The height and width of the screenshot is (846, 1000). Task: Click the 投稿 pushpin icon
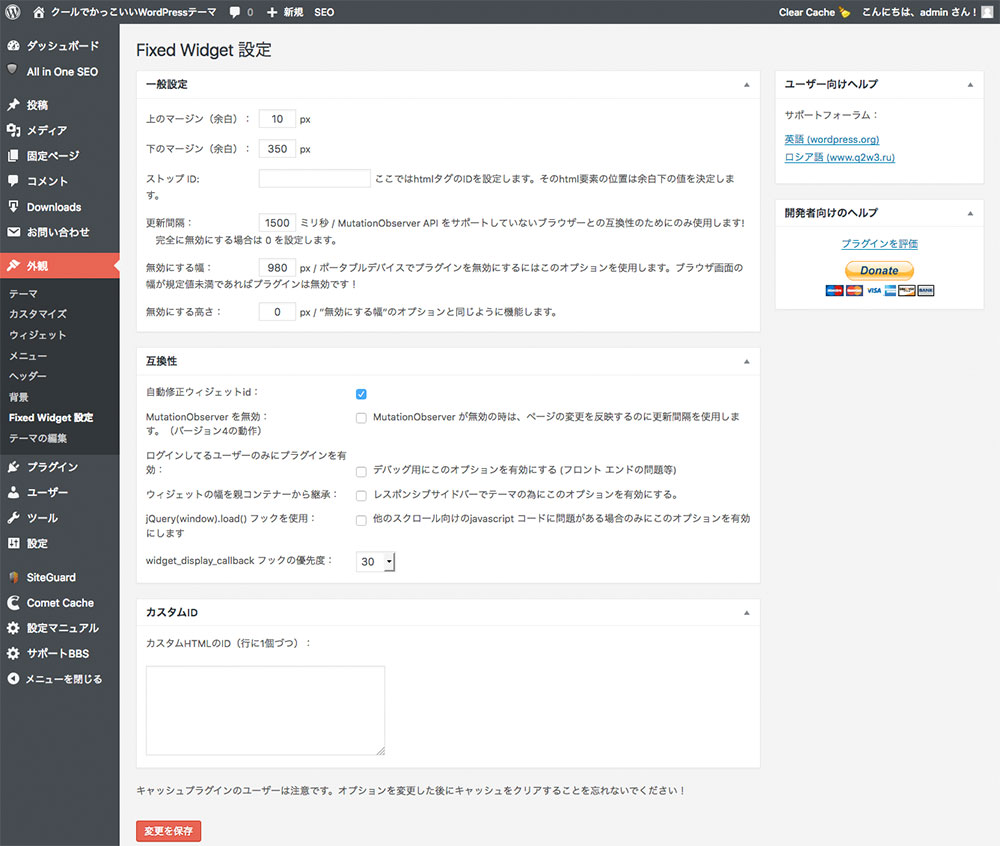pos(13,105)
